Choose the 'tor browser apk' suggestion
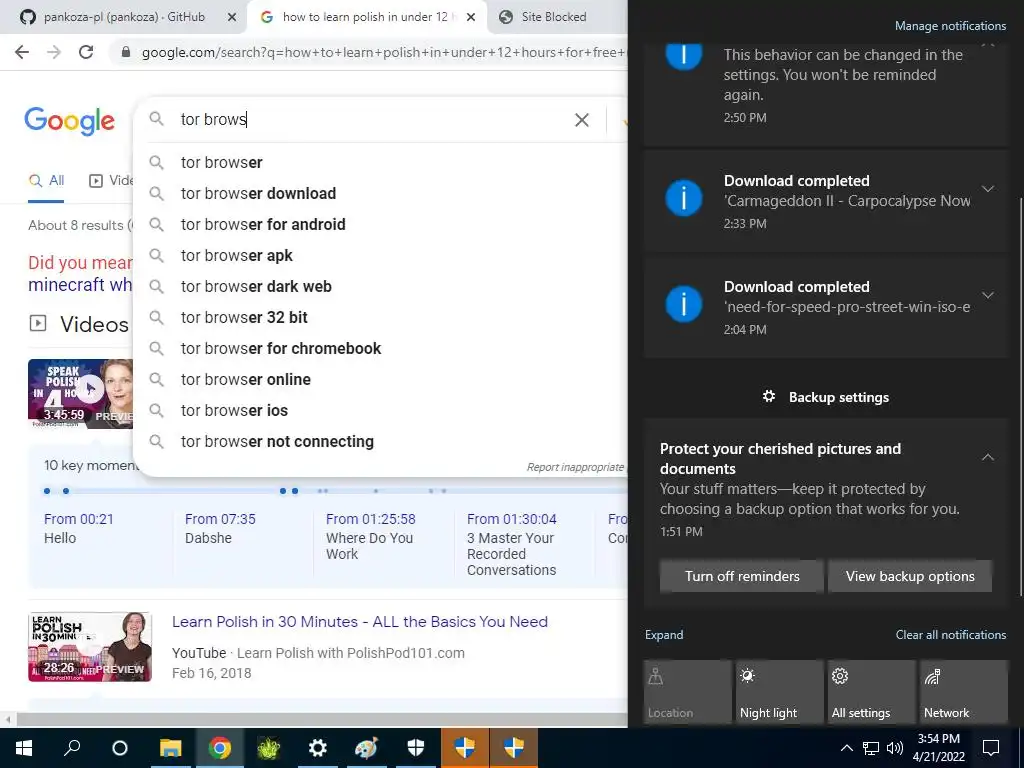 click(379, 255)
